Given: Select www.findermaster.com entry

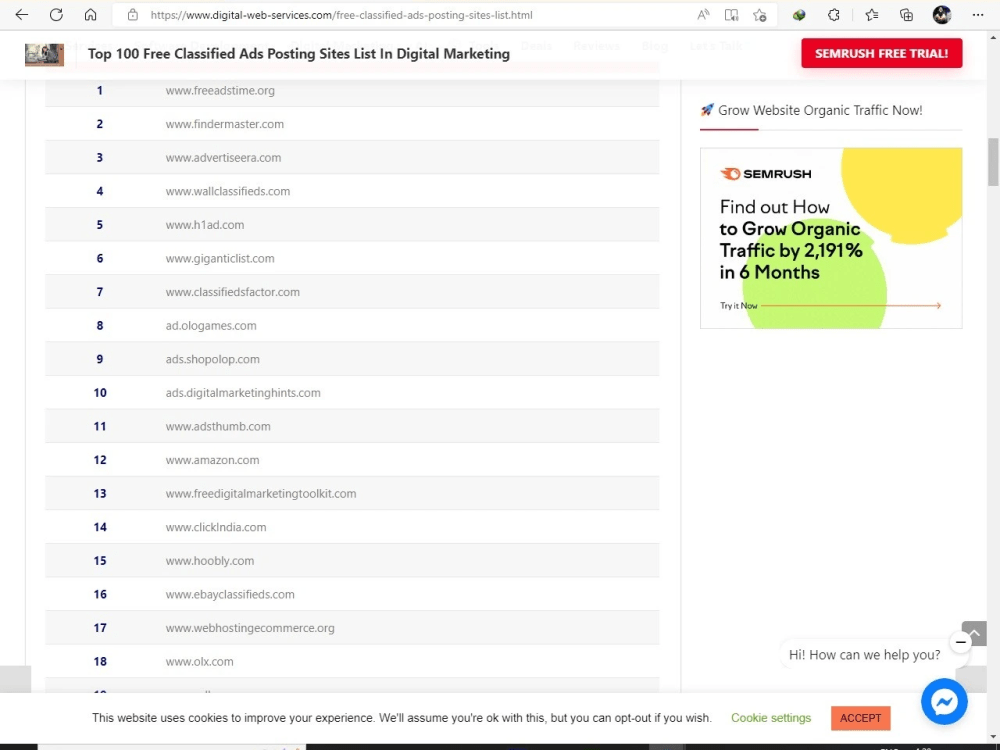Looking at the screenshot, I should coord(224,124).
